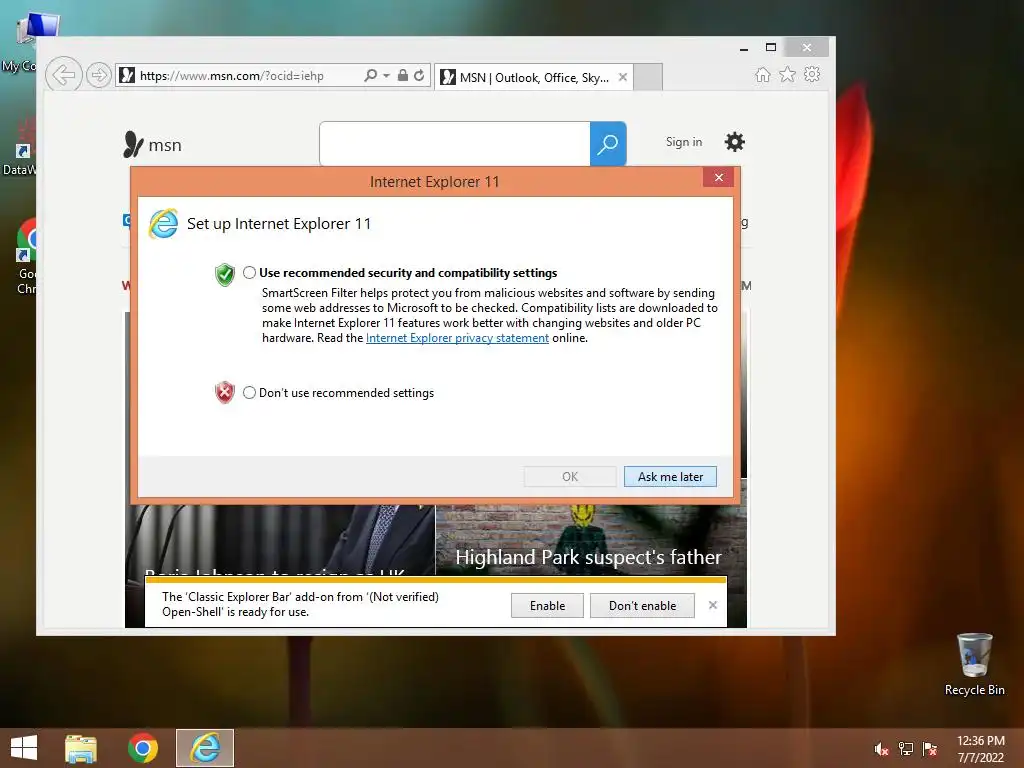Viewport: 1024px width, 768px height.
Task: Minimize the Internet Explorer window
Action: [x=744, y=48]
